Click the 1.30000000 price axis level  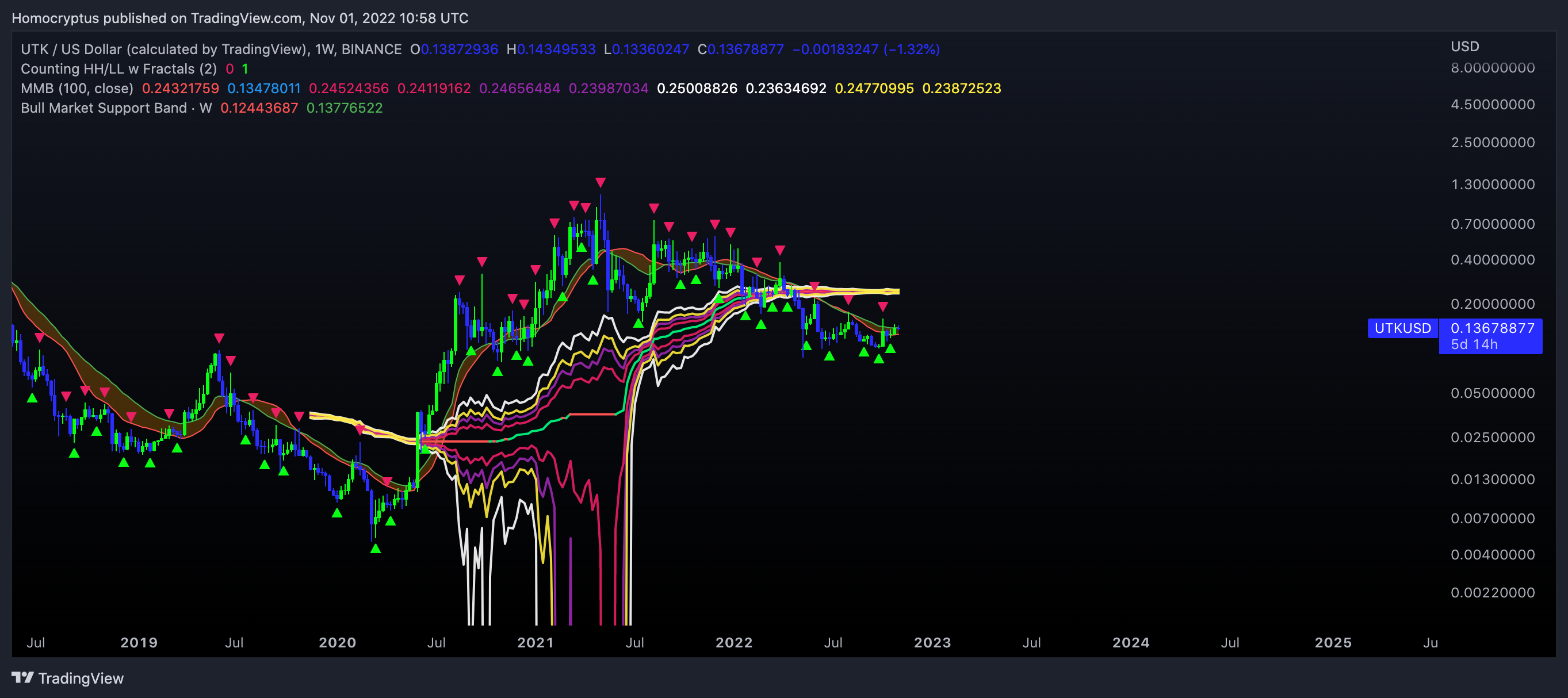click(x=1493, y=185)
